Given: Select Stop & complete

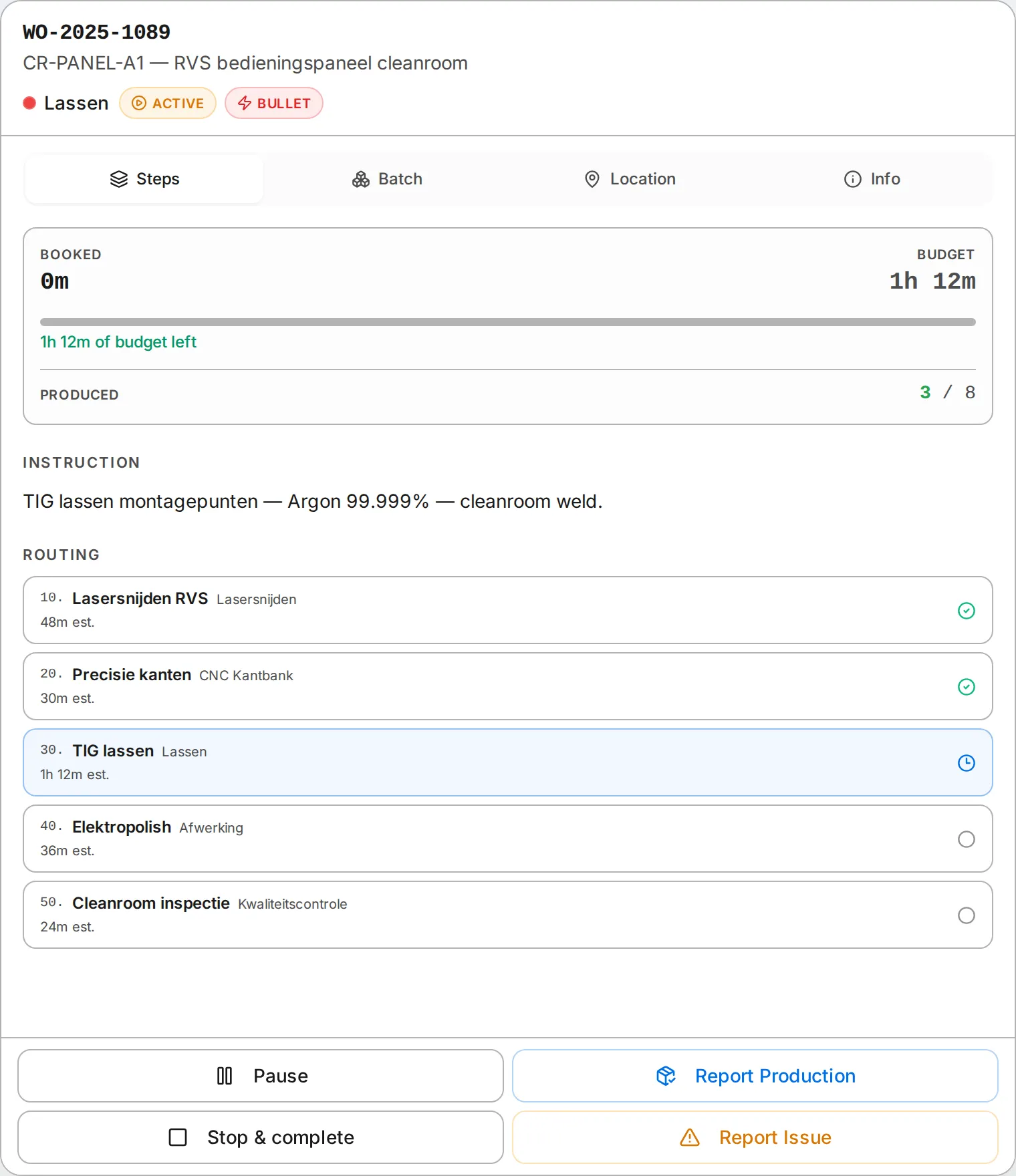Looking at the screenshot, I should tap(261, 1137).
